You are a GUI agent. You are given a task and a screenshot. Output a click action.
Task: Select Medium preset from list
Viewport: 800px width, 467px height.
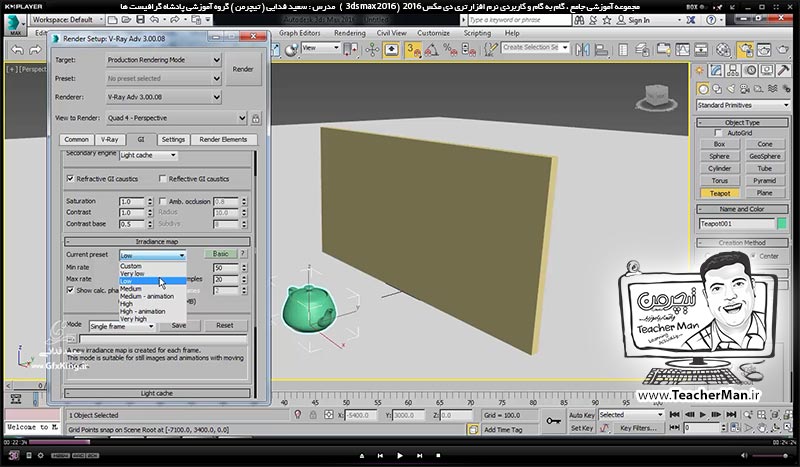point(131,288)
